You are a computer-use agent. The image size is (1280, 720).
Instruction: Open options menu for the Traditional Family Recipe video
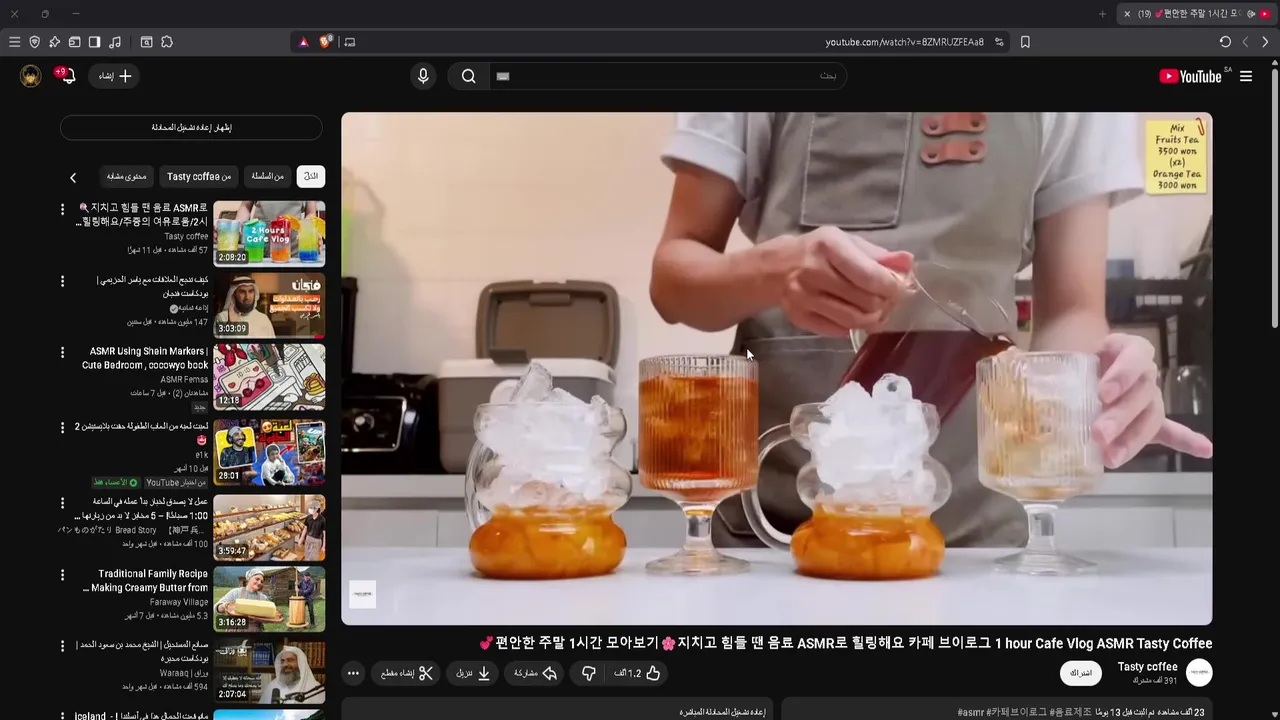click(x=62, y=575)
